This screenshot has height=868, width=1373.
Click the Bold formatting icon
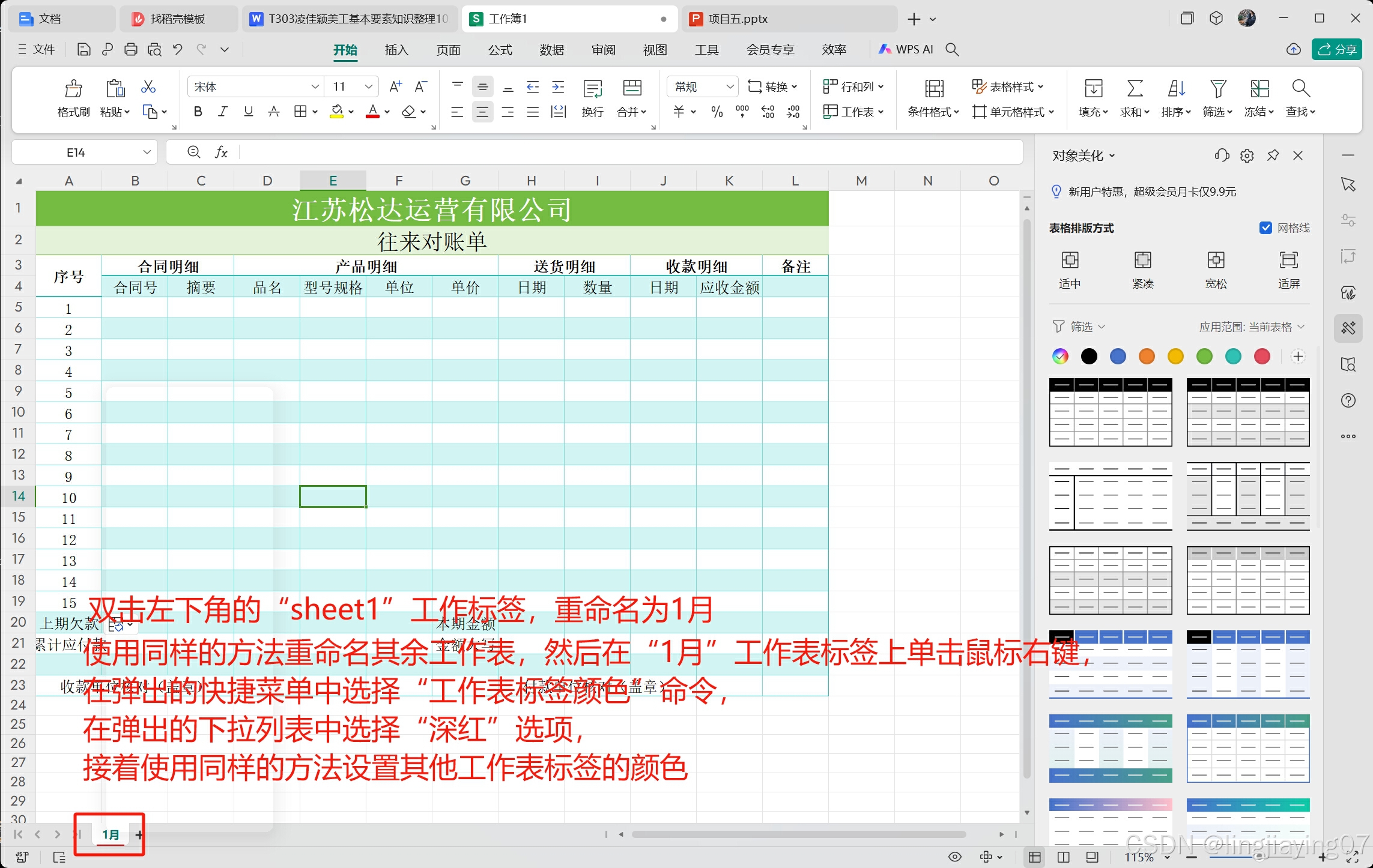click(x=198, y=112)
